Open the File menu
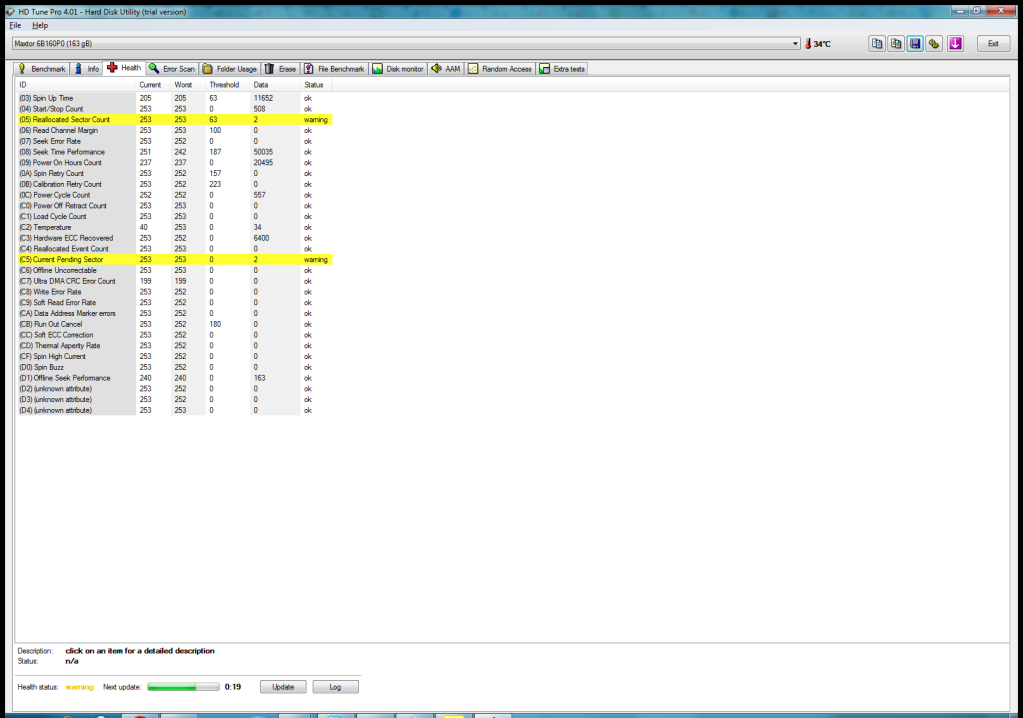The height and width of the screenshot is (718, 1023). (15, 25)
